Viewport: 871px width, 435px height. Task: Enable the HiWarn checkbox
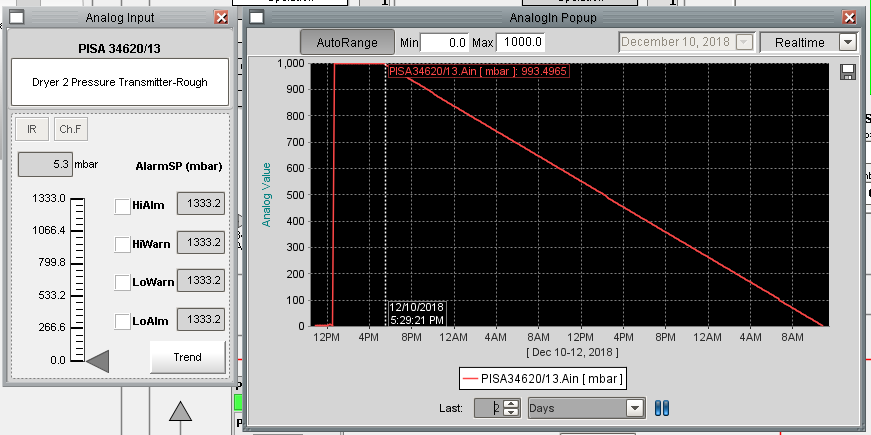point(122,244)
